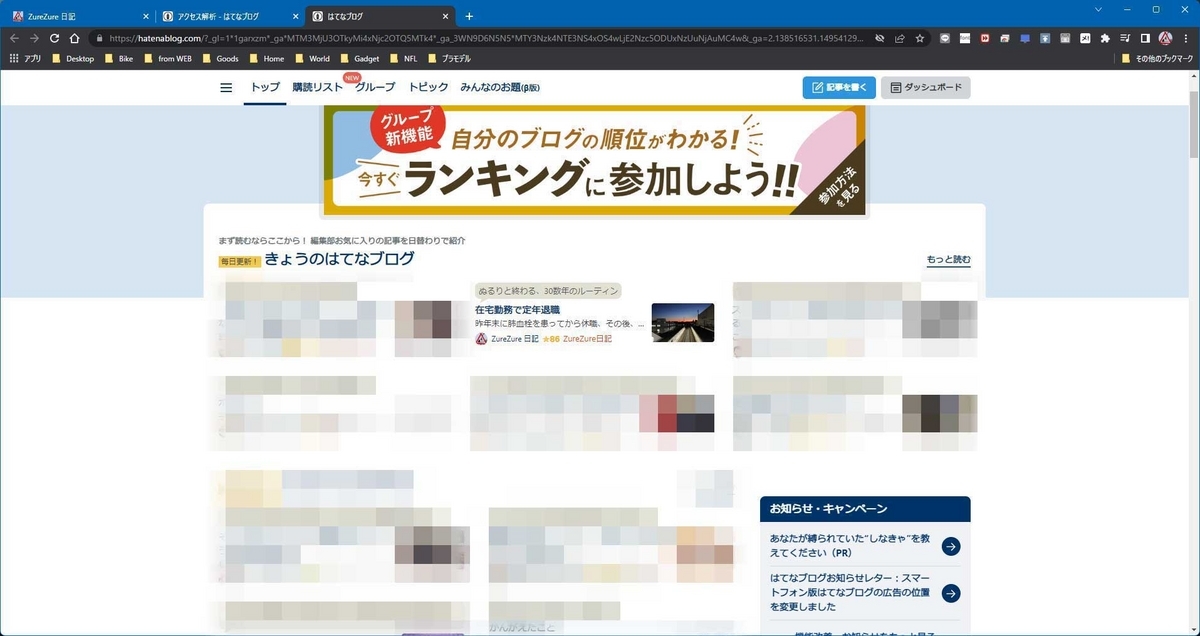Image resolution: width=1200 pixels, height=636 pixels.
Task: Open the Goods bookmark folder
Action: 220,59
